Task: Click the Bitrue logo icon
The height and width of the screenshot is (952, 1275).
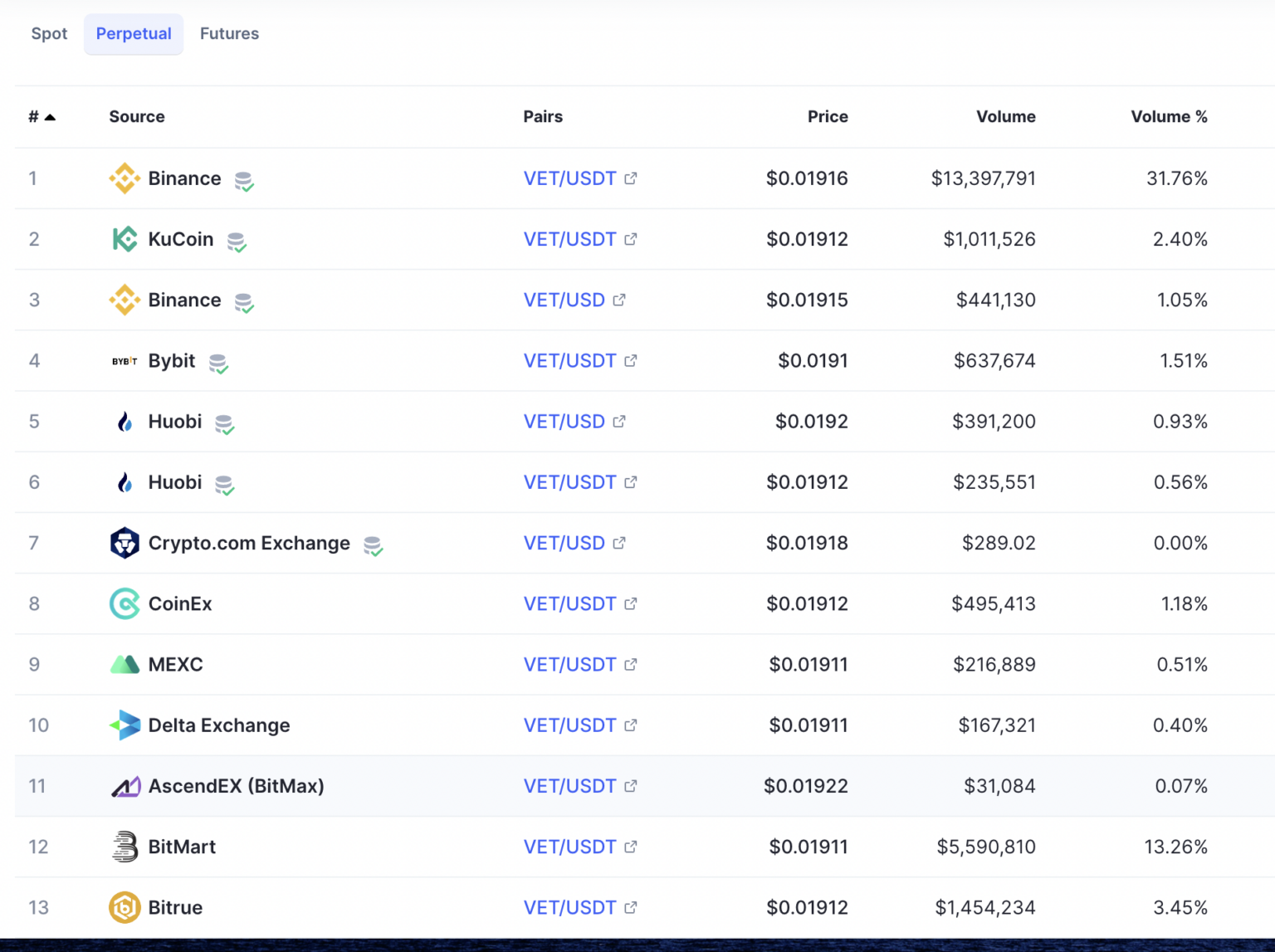Action: click(x=125, y=907)
